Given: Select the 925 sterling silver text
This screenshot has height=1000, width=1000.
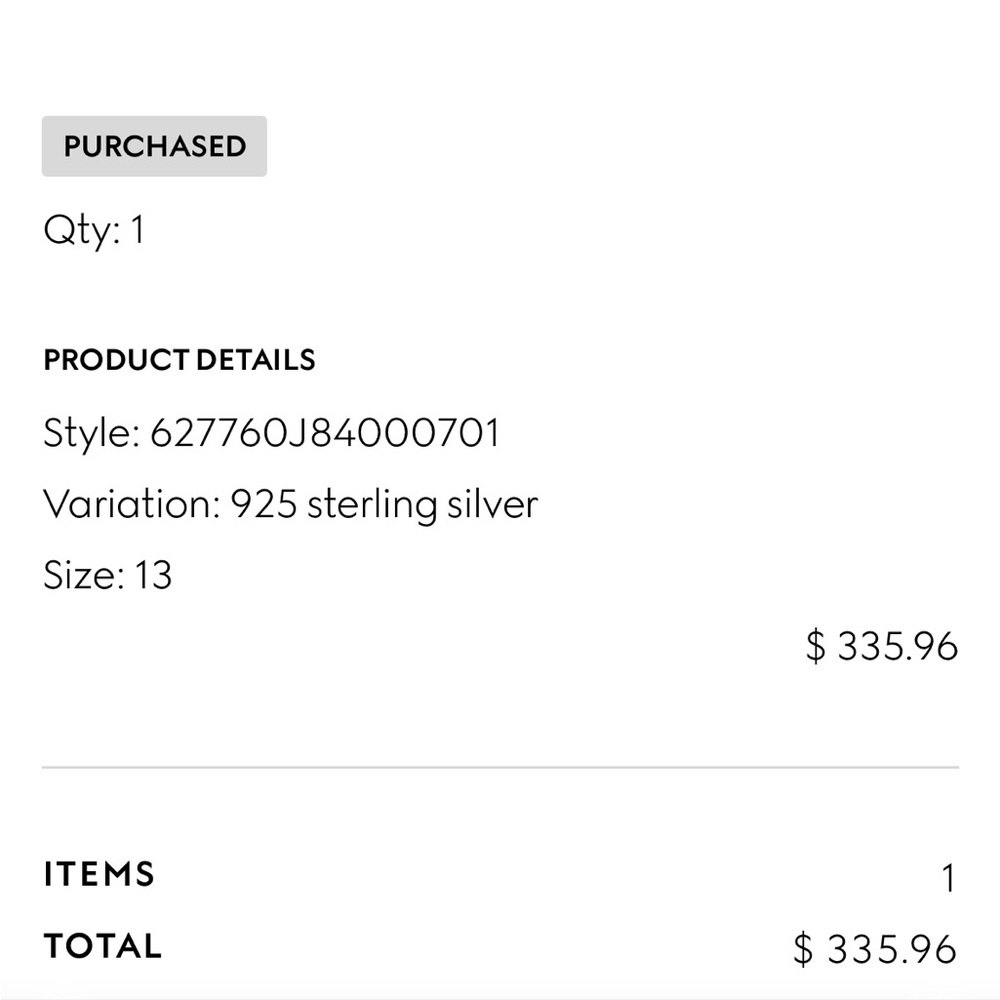Looking at the screenshot, I should click(385, 504).
